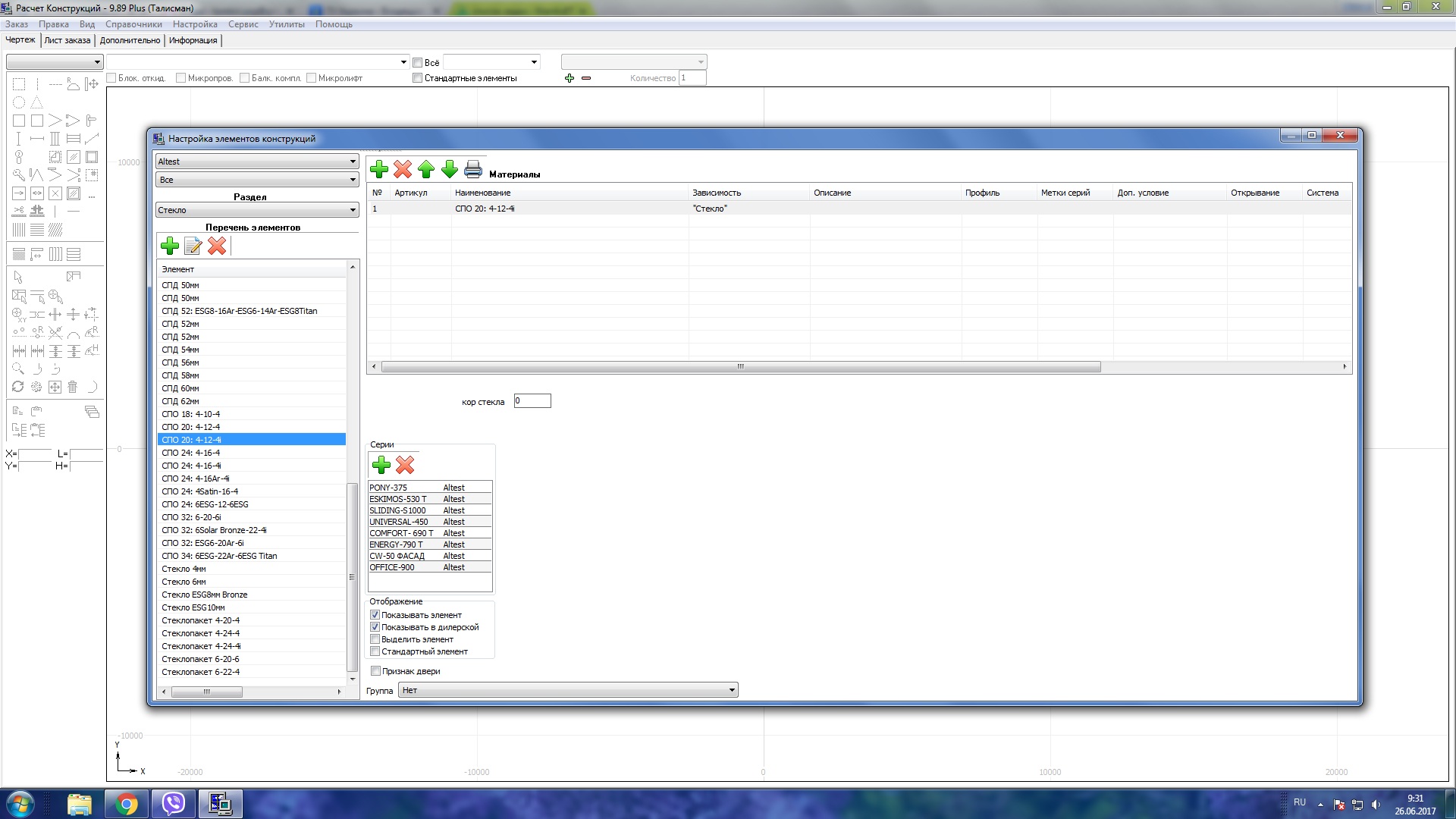Choose the magnifier zoom tool
The image size is (1456, 819).
pyautogui.click(x=19, y=369)
